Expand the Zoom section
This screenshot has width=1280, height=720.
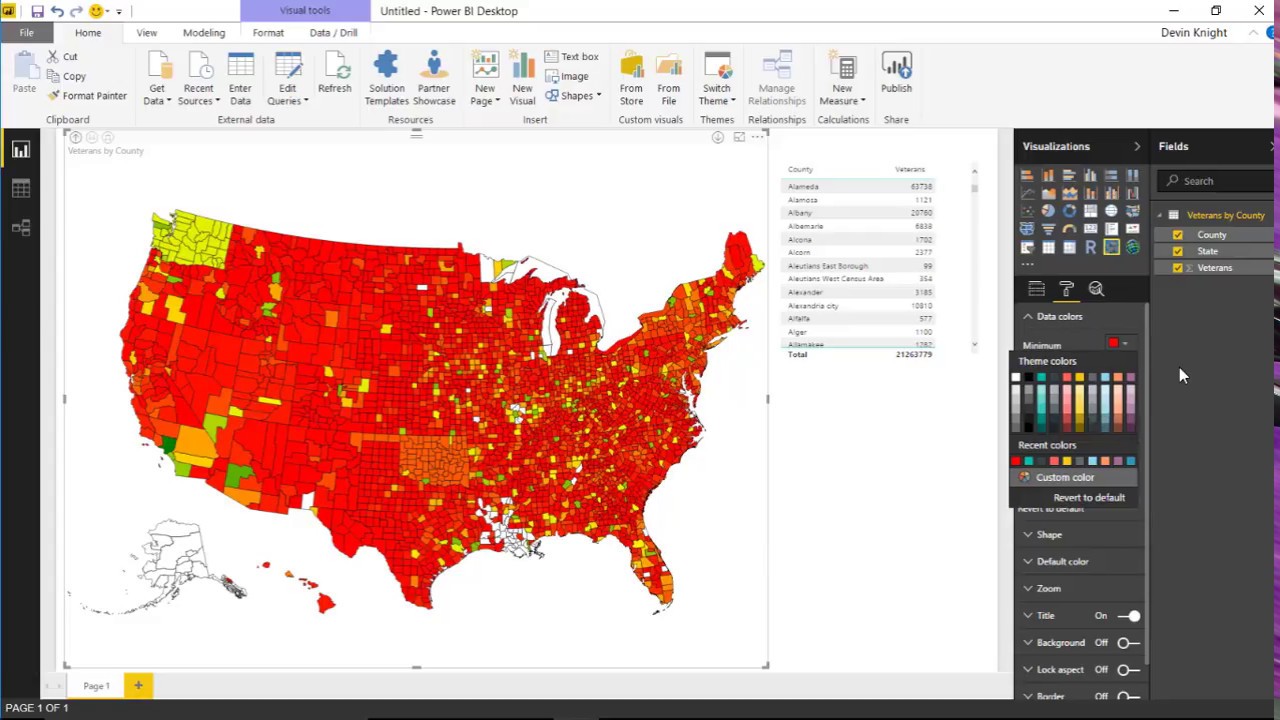tap(1027, 589)
